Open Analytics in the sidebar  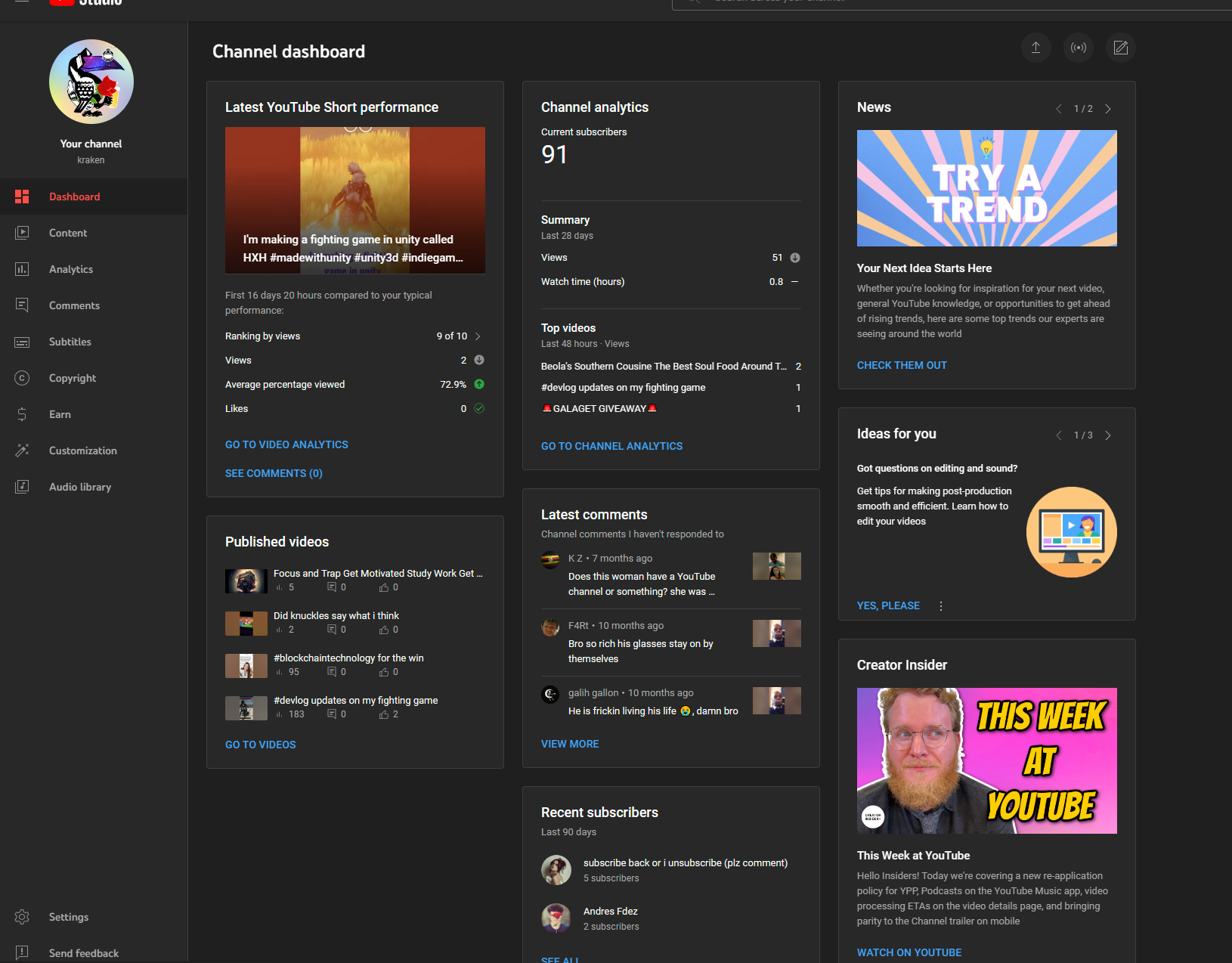click(94, 269)
